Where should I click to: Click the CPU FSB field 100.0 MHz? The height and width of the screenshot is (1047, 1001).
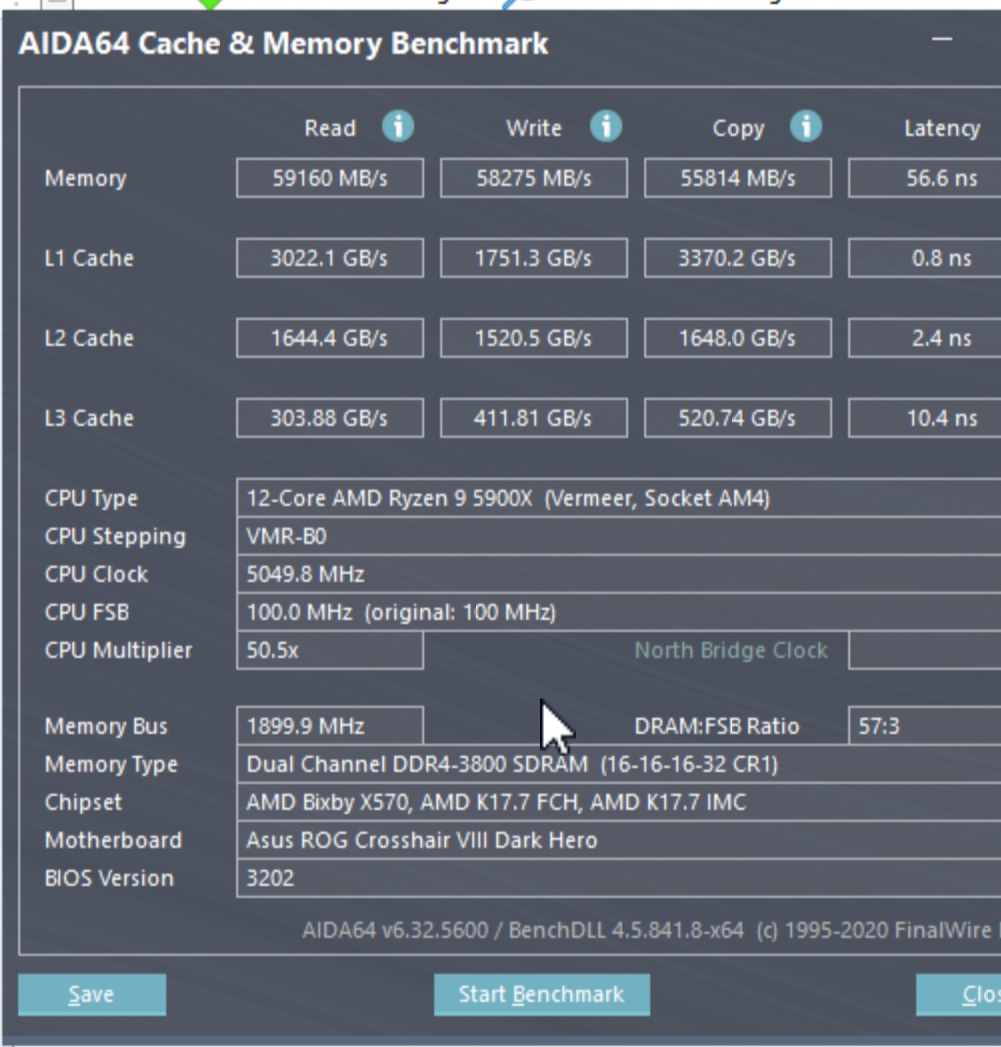tap(619, 612)
